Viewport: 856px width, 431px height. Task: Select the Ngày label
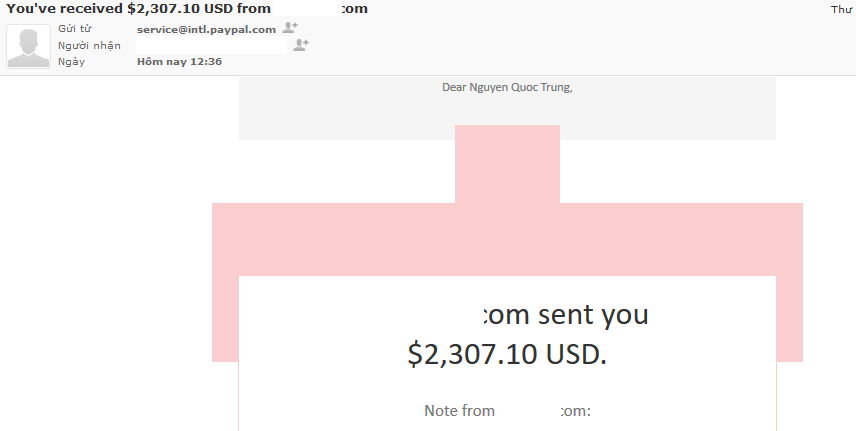[72, 62]
